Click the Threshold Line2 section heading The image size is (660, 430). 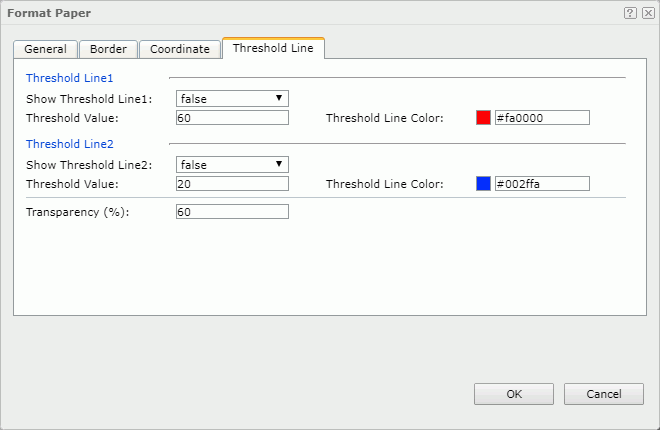pyautogui.click(x=69, y=144)
